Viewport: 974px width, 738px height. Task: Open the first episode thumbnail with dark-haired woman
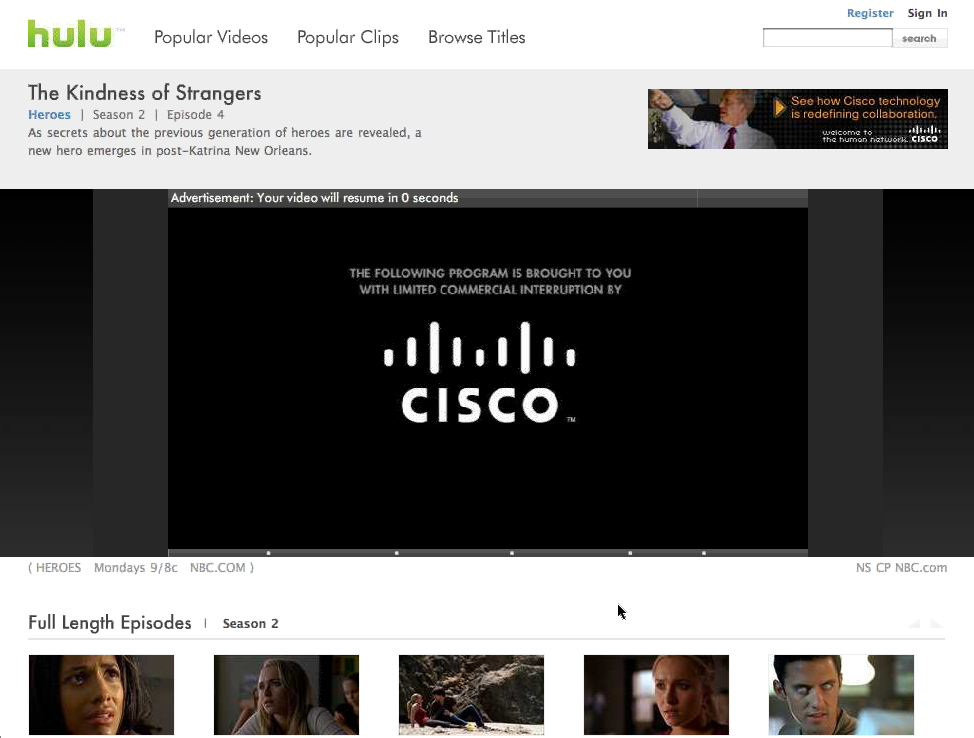click(x=101, y=695)
